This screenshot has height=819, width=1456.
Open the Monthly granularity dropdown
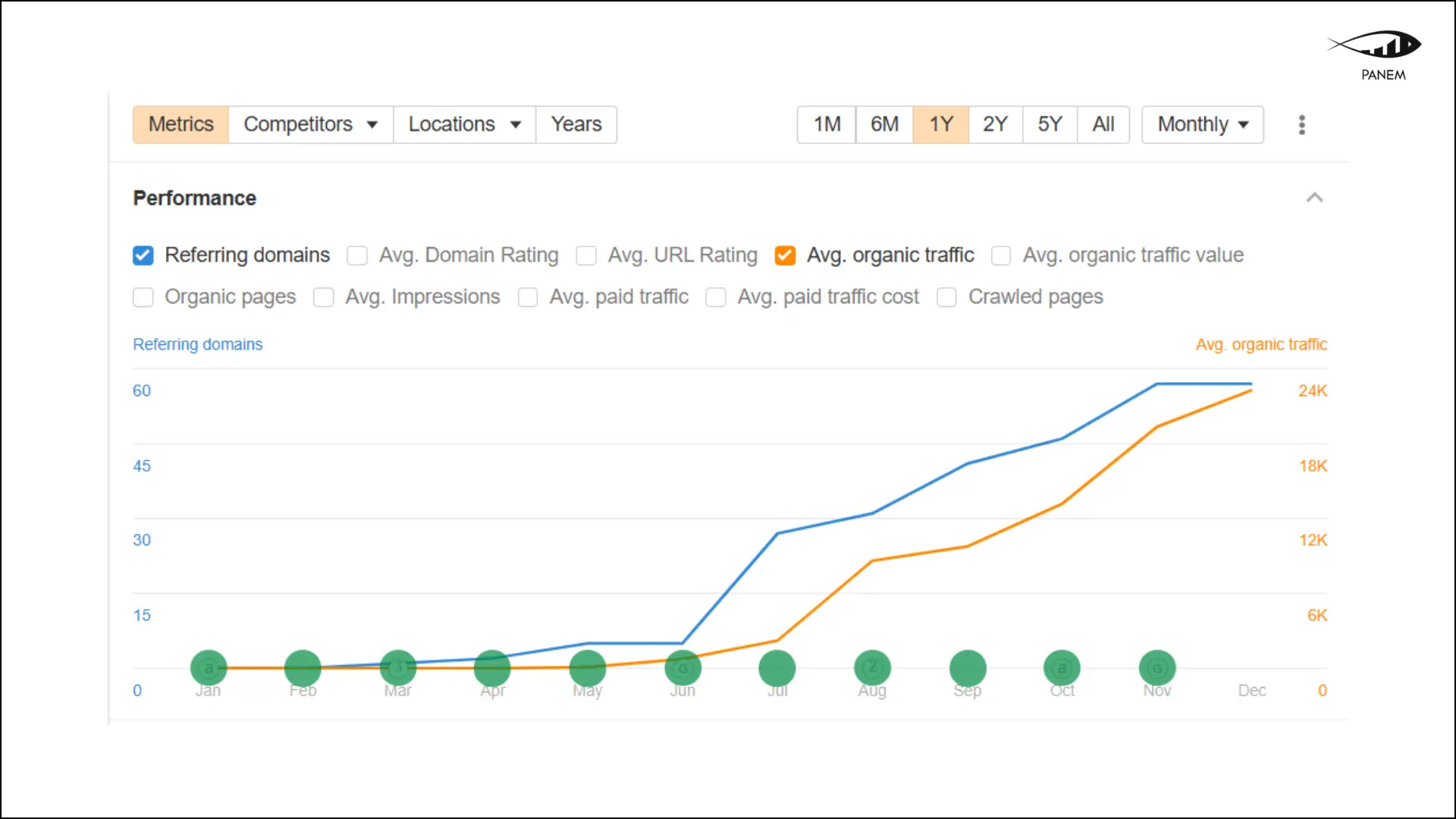coord(1202,124)
